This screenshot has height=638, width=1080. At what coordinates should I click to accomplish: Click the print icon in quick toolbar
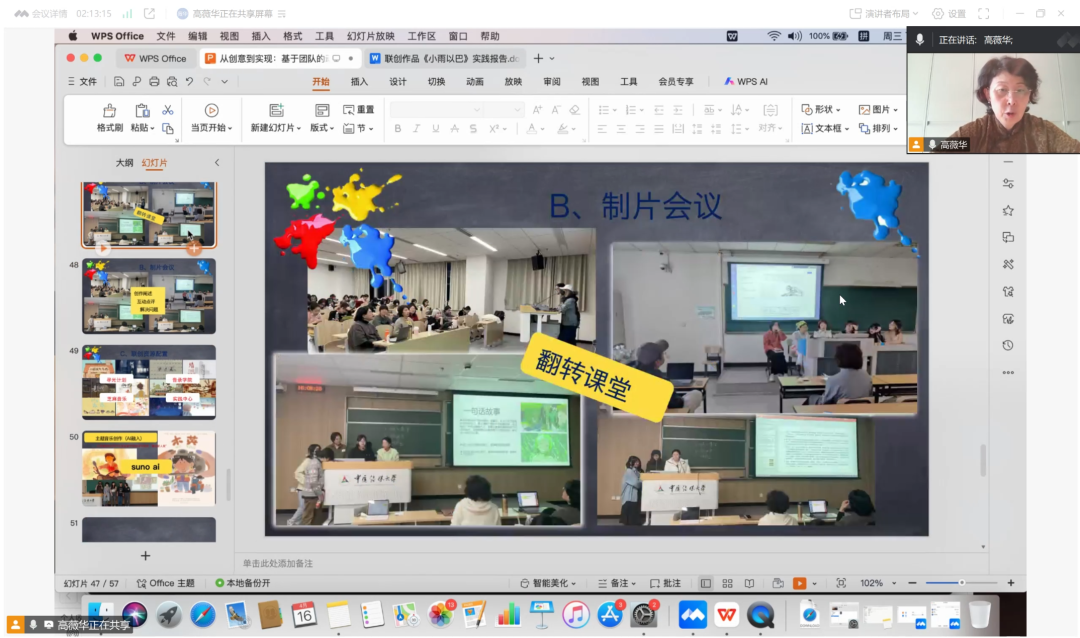click(x=154, y=82)
